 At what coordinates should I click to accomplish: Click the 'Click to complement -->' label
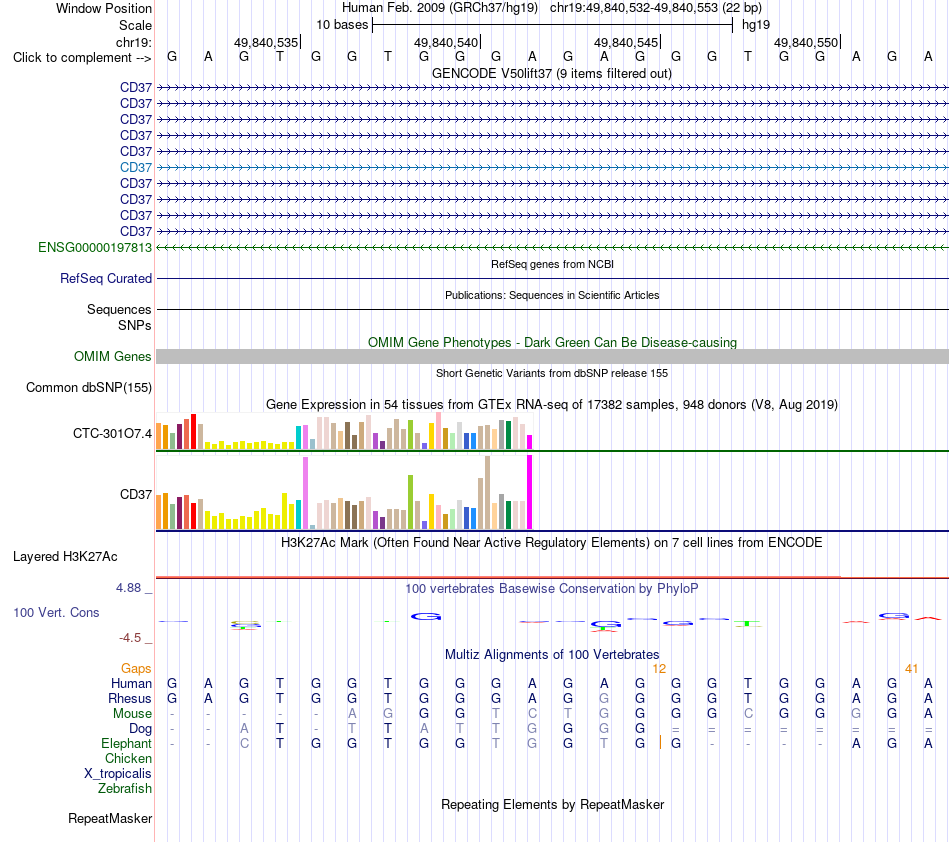pyautogui.click(x=82, y=58)
